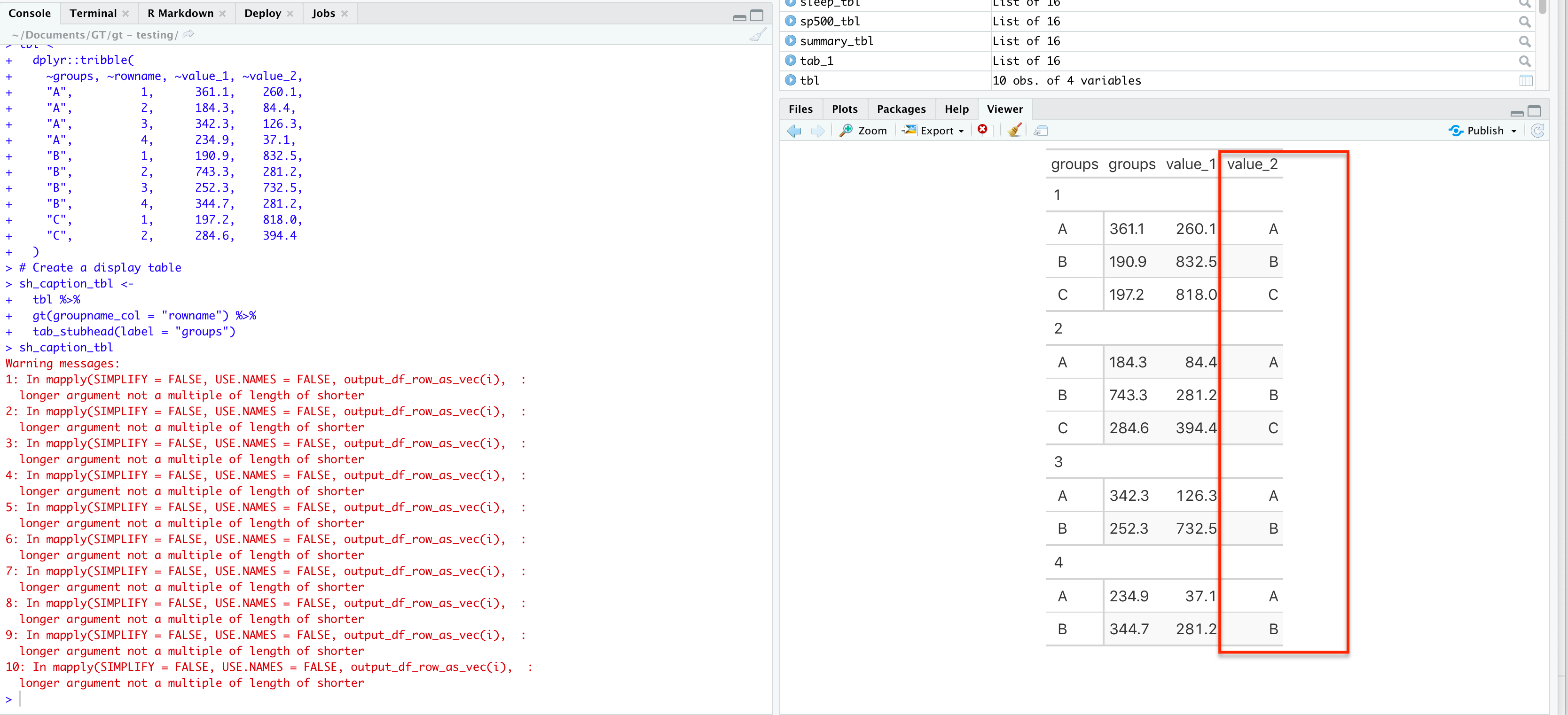Switch to the Plots tab
The width and height of the screenshot is (1568, 715).
[844, 109]
